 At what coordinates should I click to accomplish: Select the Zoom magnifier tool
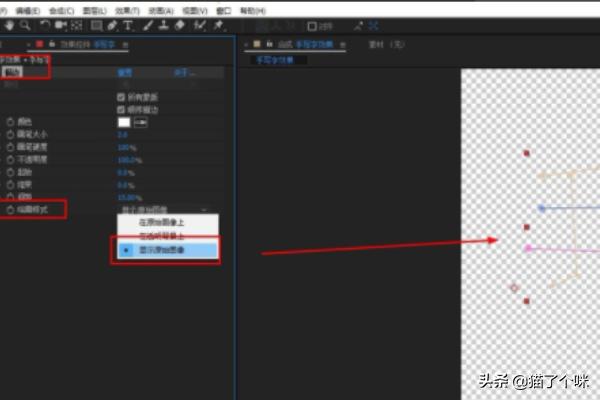25,26
